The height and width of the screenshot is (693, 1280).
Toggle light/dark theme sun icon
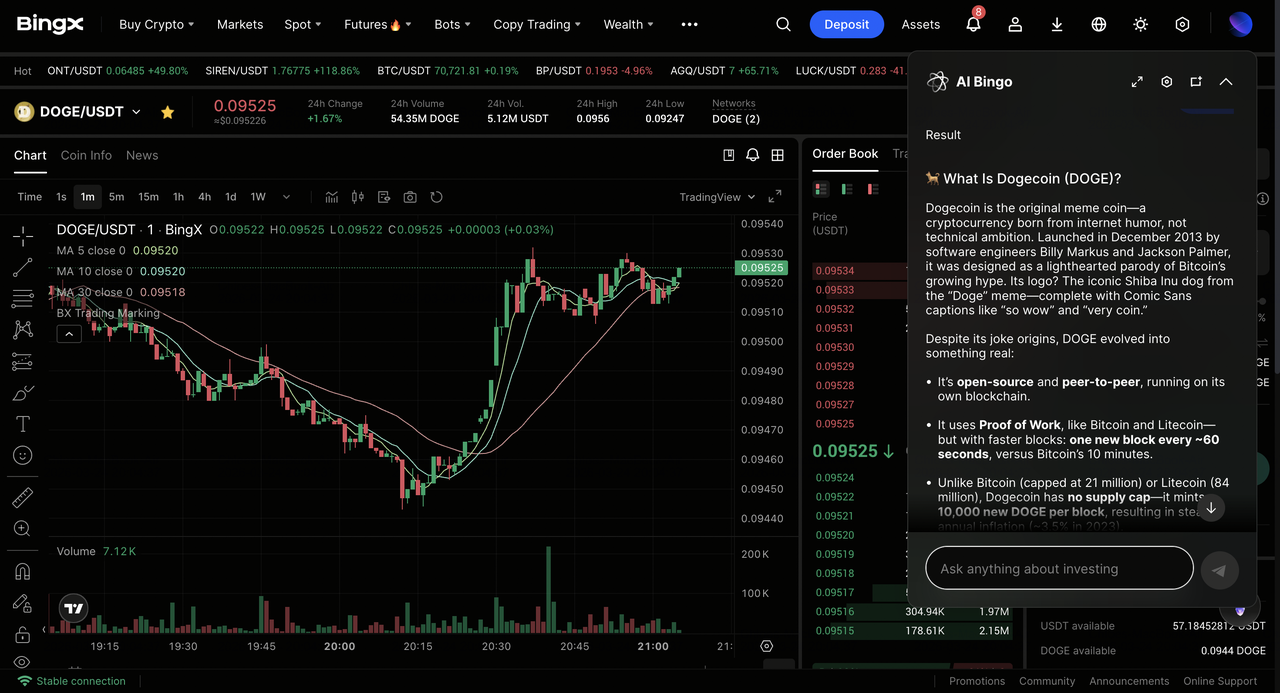pyautogui.click(x=1141, y=24)
